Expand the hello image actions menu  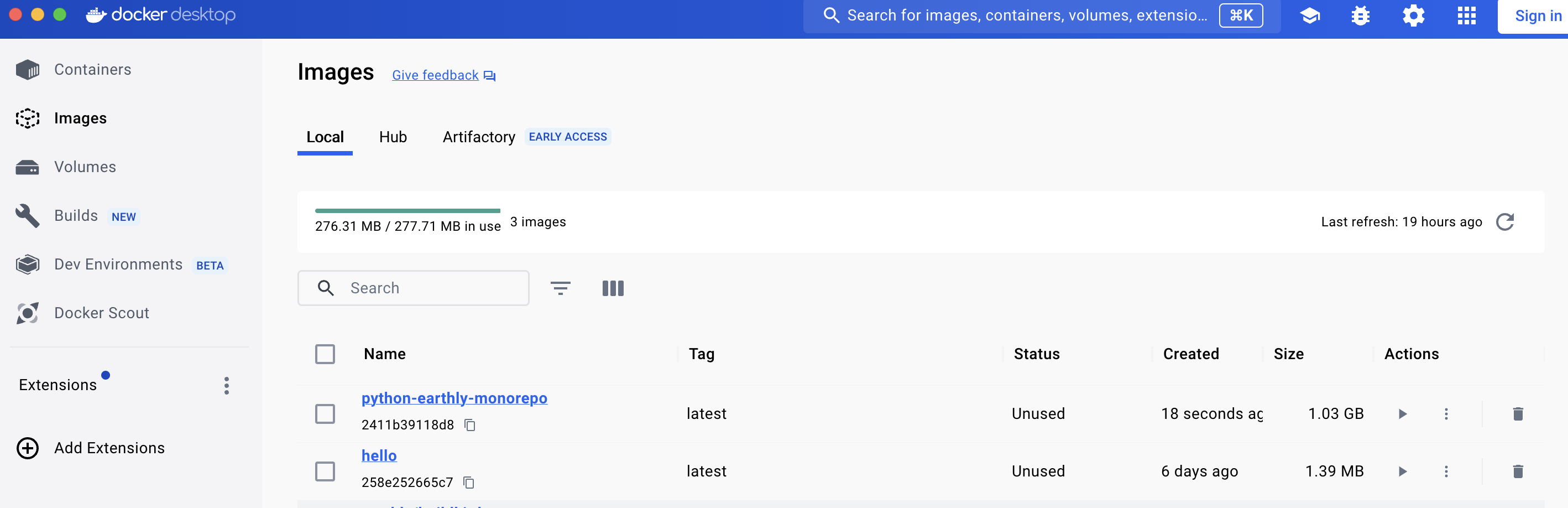pyautogui.click(x=1446, y=471)
